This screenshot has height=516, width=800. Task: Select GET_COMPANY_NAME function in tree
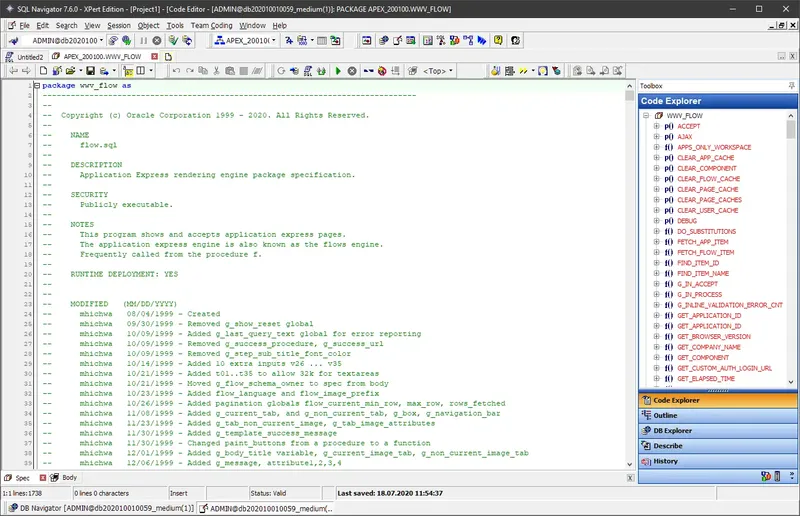point(709,347)
